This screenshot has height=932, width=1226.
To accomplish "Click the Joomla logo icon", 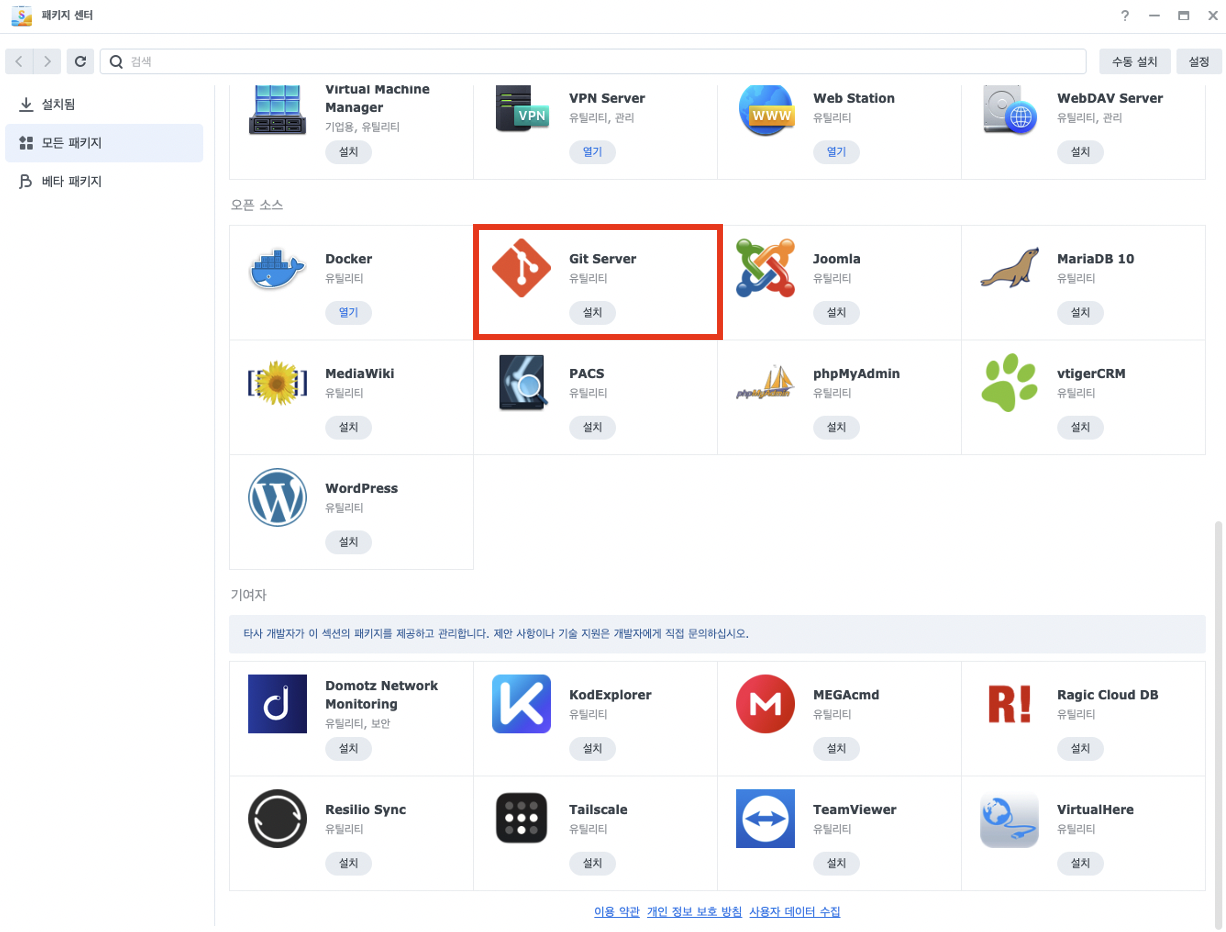I will [765, 268].
